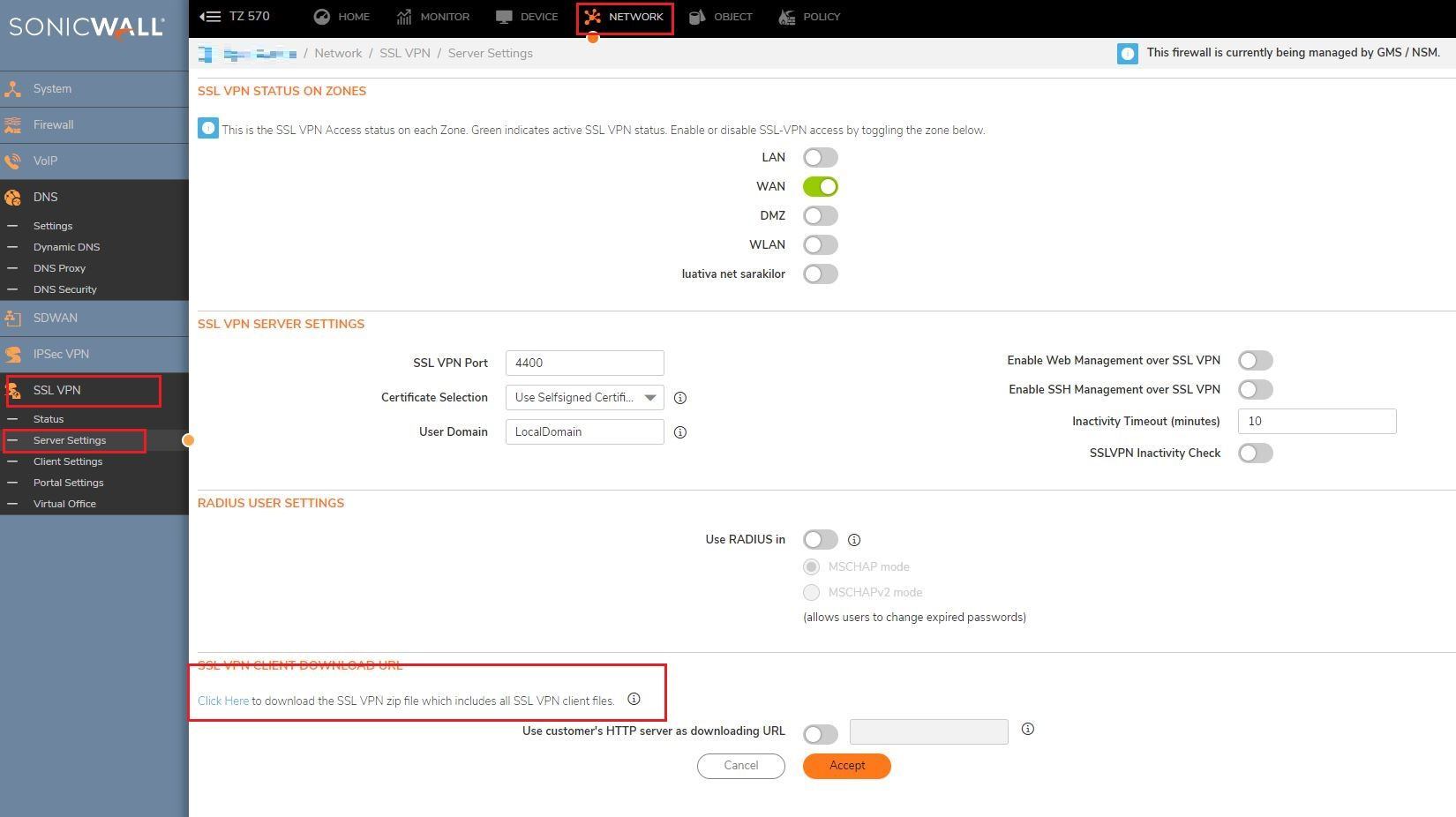Open the MONITOR top menu
This screenshot has width=1456, height=817.
coord(432,17)
